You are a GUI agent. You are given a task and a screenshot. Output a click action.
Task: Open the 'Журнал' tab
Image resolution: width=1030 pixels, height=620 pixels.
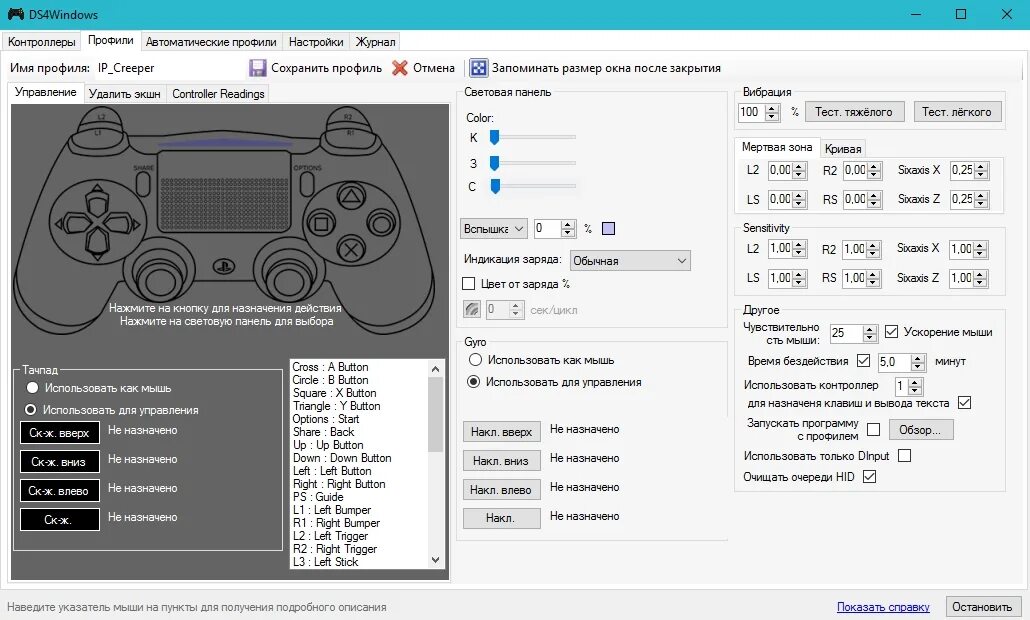(x=375, y=42)
